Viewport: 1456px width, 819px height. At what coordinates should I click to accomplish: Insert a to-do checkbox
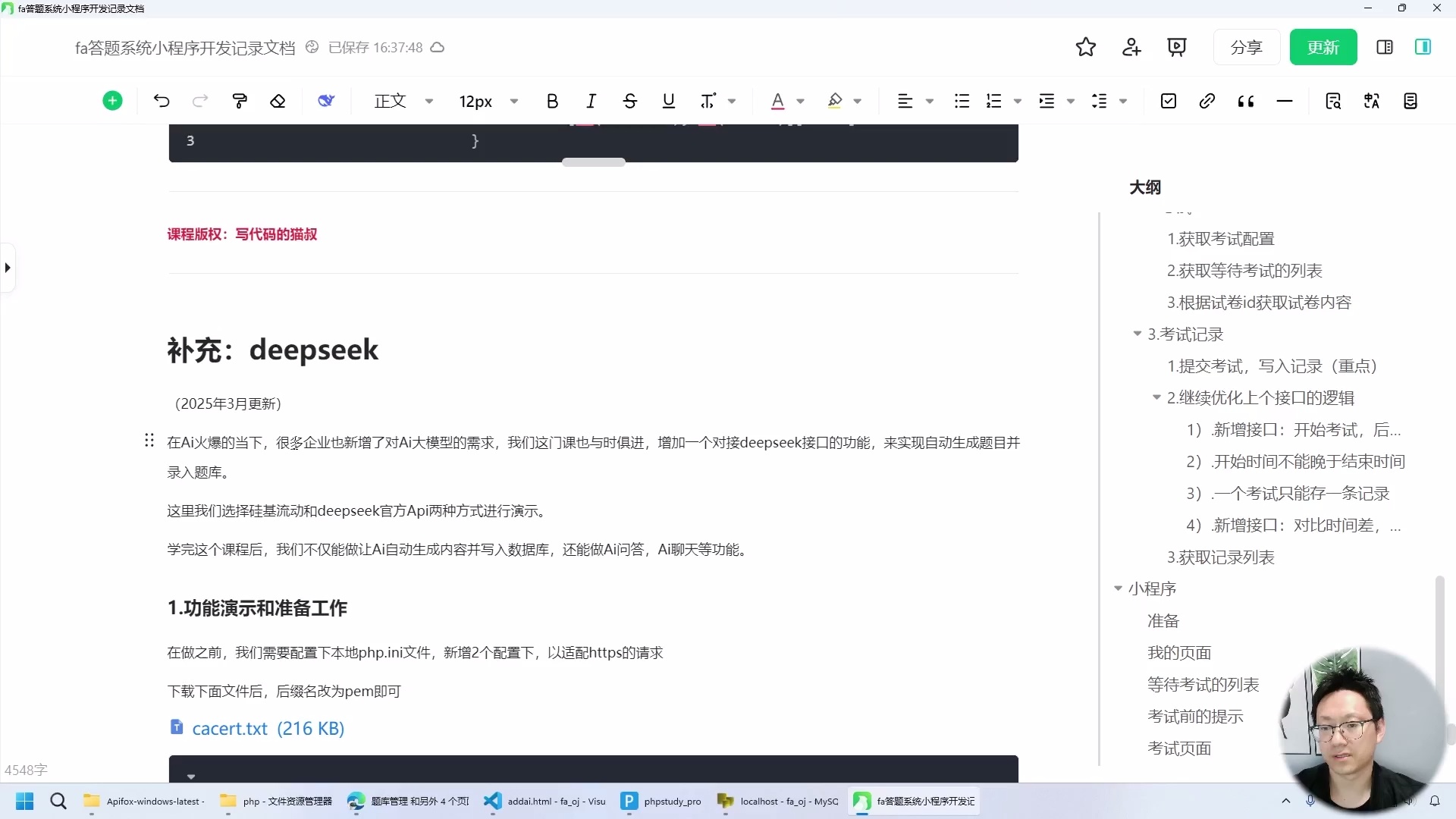(x=1169, y=101)
